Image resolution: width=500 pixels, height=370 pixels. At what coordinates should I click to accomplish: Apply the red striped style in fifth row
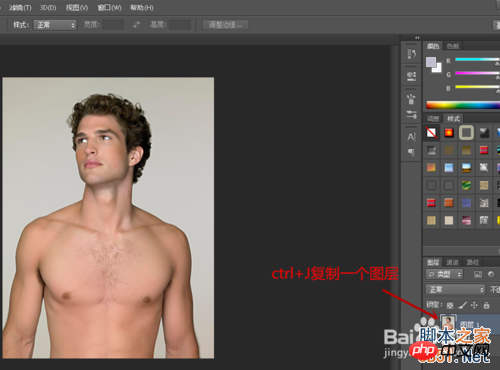[431, 203]
